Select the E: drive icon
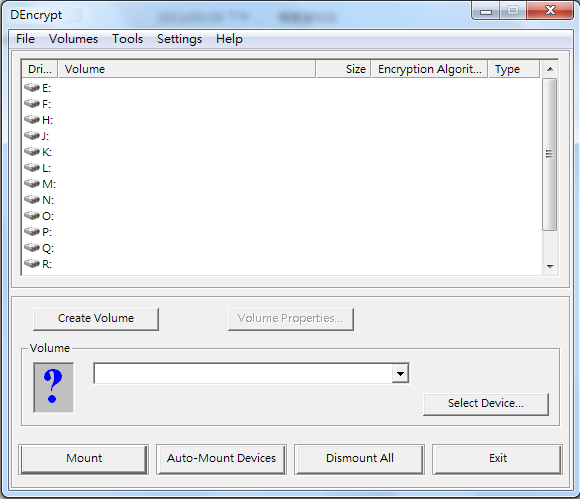The width and height of the screenshot is (580, 499). 32,88
